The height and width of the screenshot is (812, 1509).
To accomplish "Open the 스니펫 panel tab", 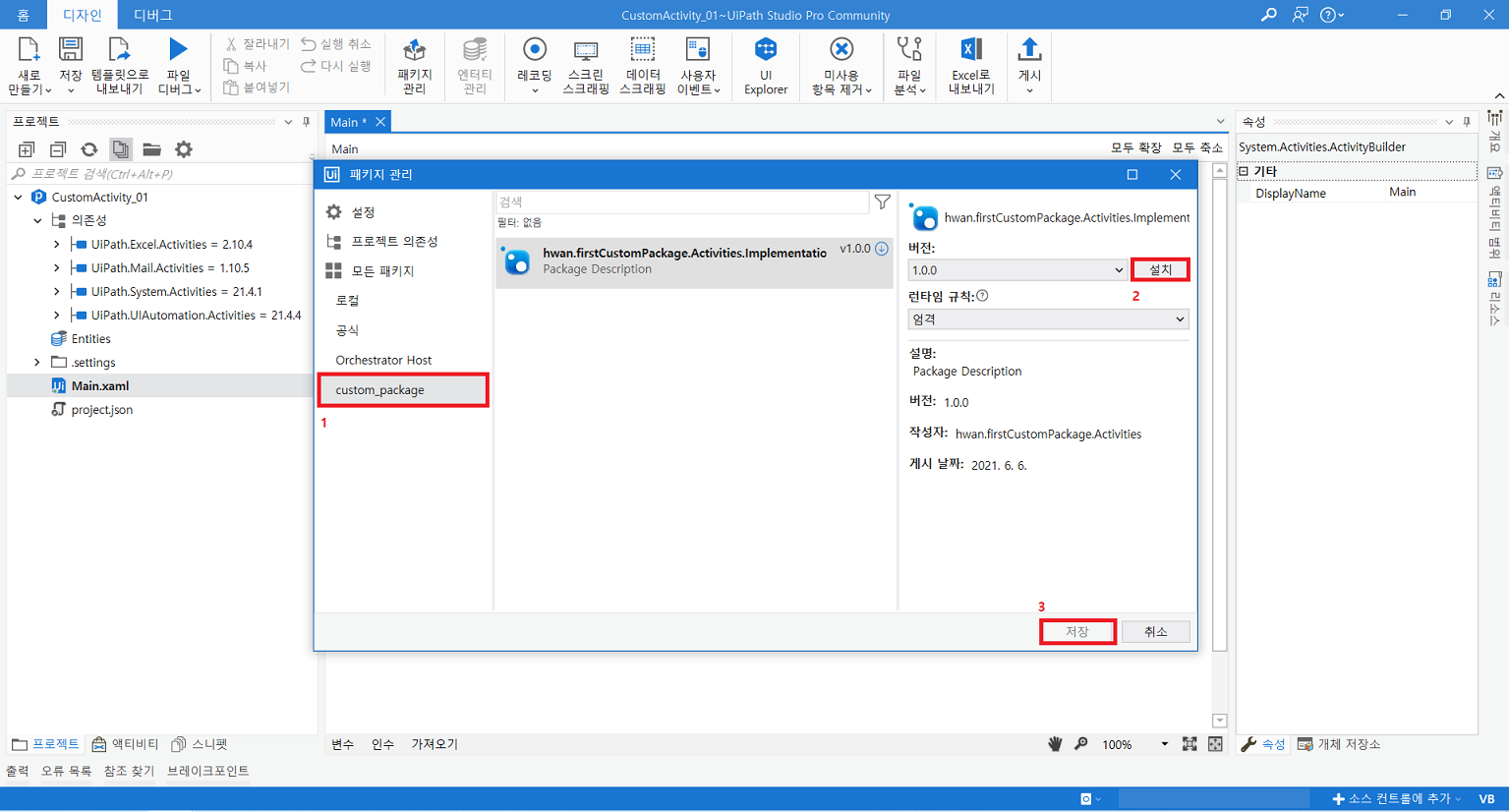I will 200,744.
